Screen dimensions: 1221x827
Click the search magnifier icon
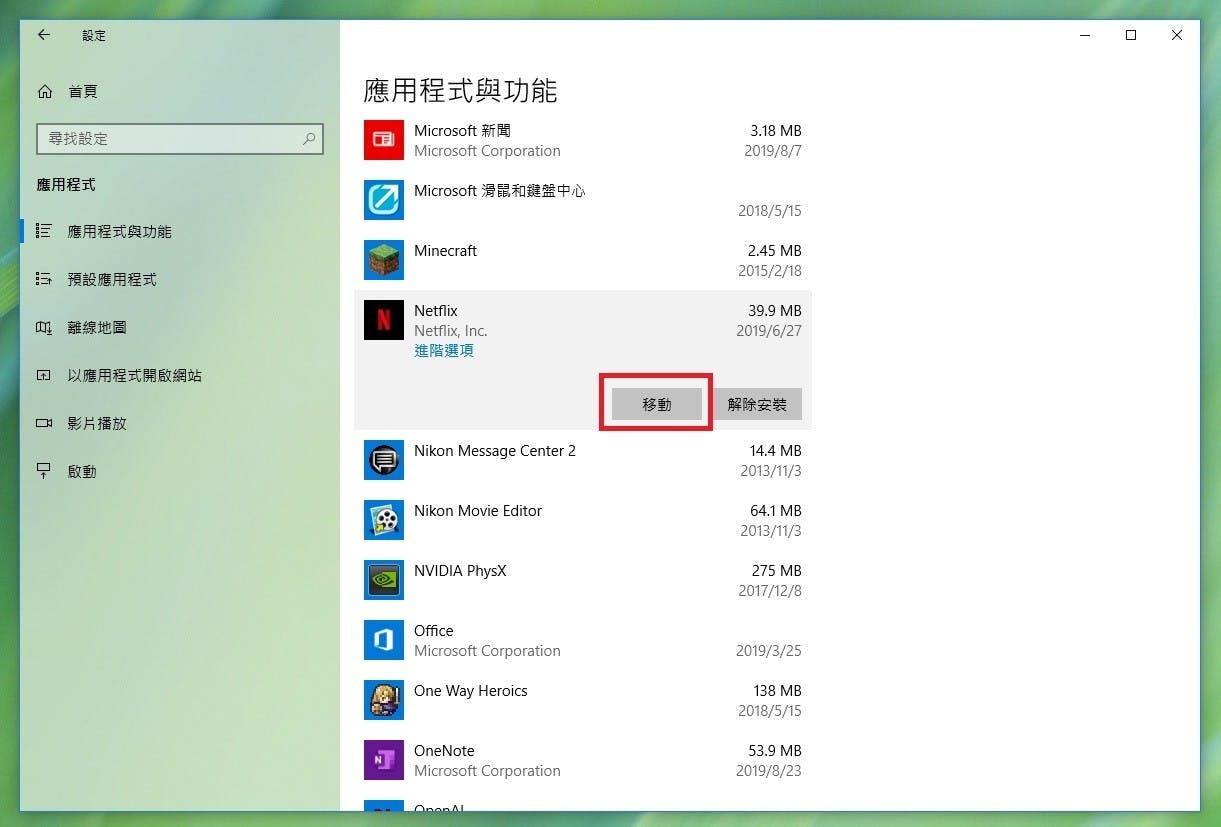click(309, 139)
